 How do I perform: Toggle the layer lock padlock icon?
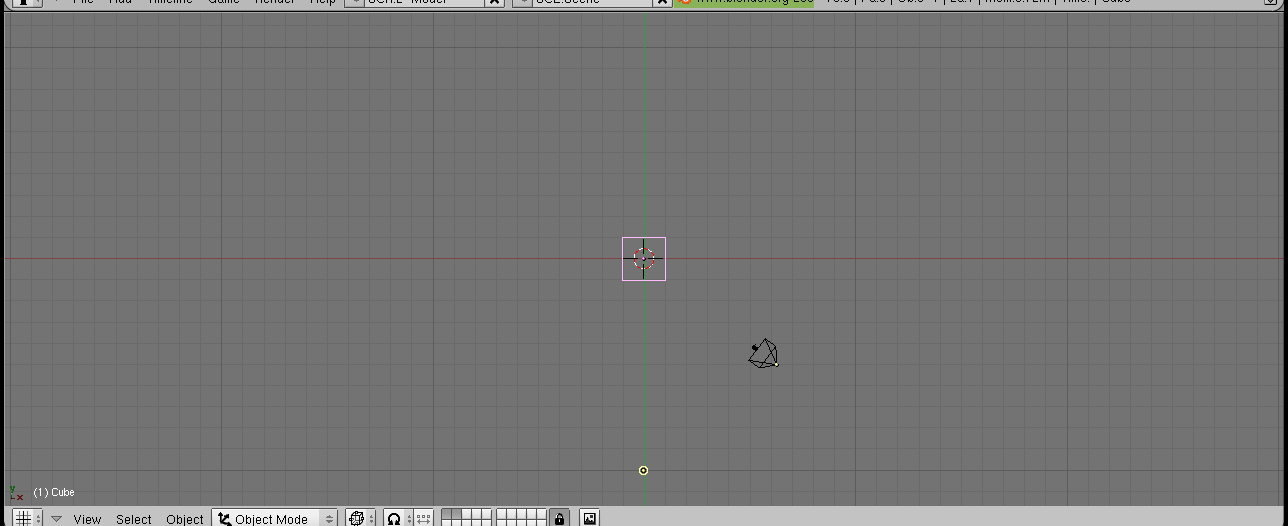(x=559, y=518)
